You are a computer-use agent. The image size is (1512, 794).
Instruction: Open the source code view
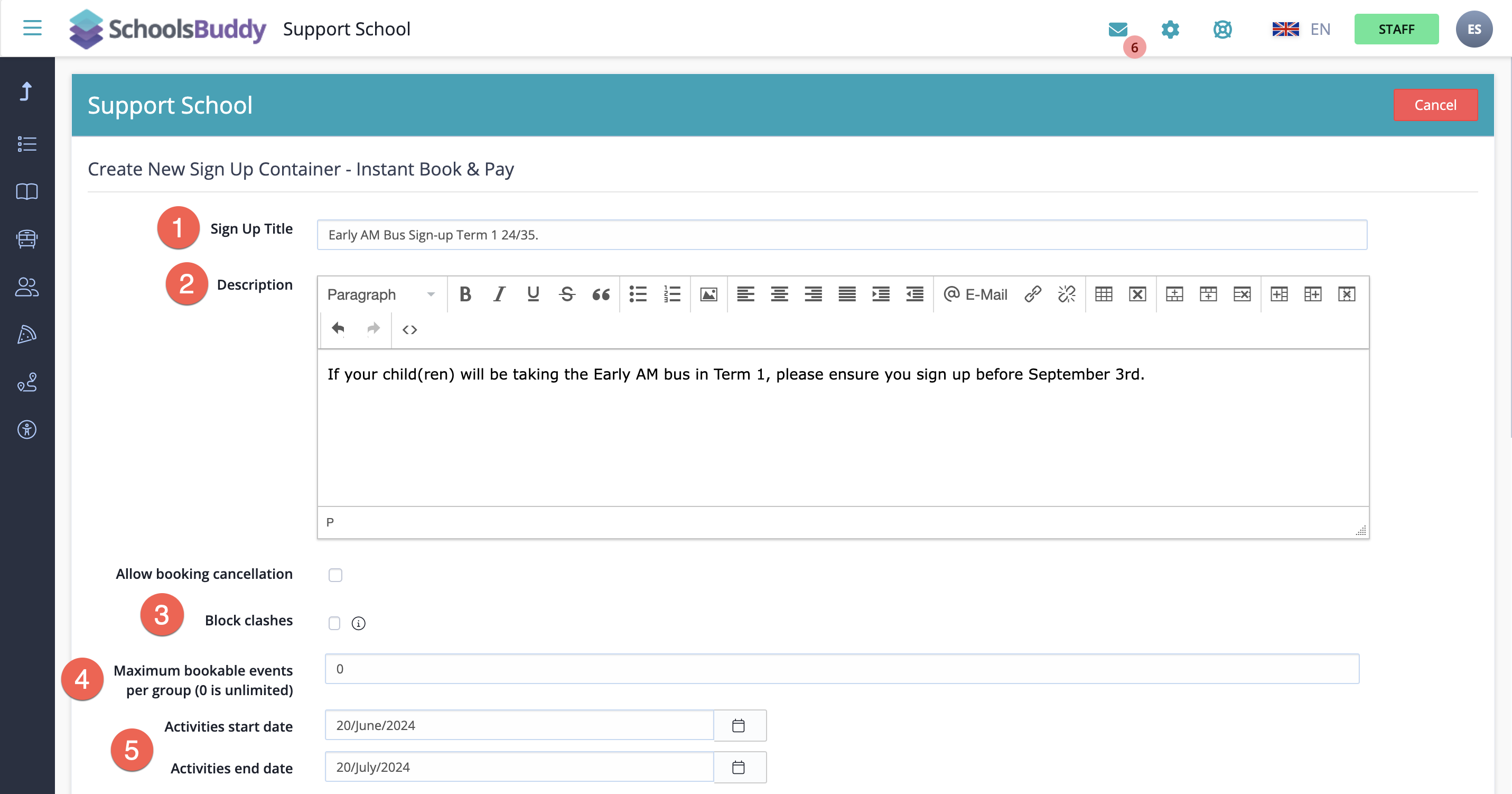click(x=409, y=330)
